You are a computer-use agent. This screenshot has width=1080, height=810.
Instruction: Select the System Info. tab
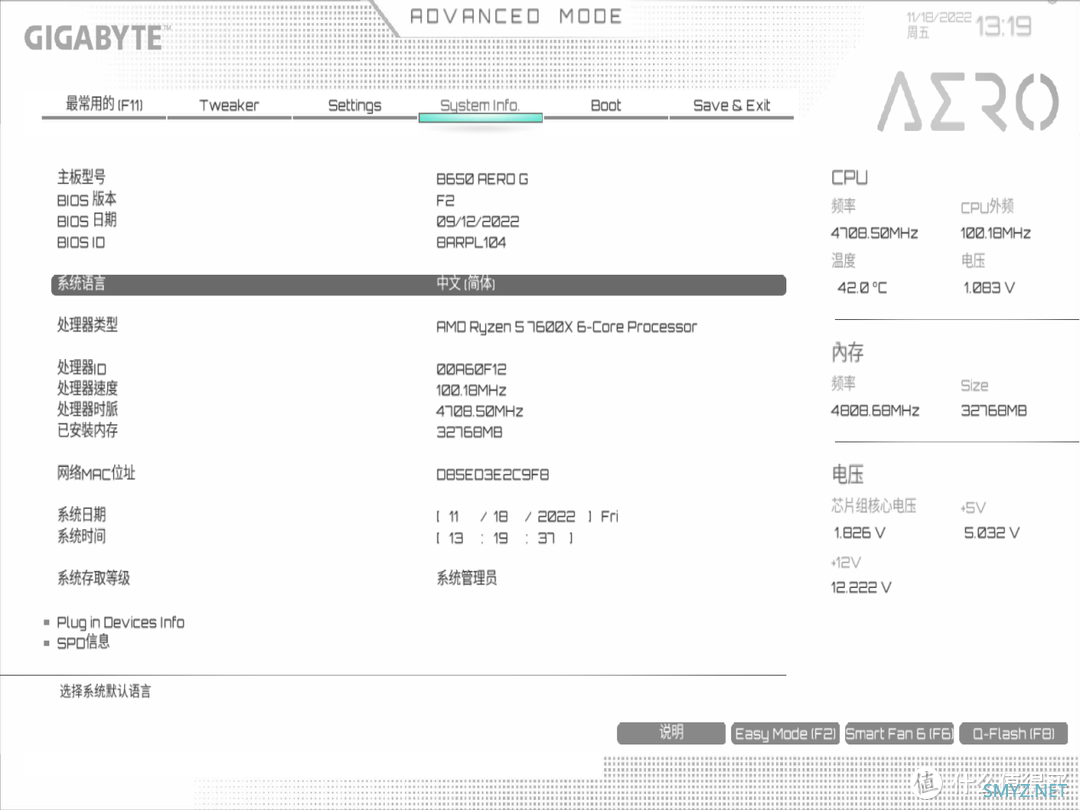480,105
